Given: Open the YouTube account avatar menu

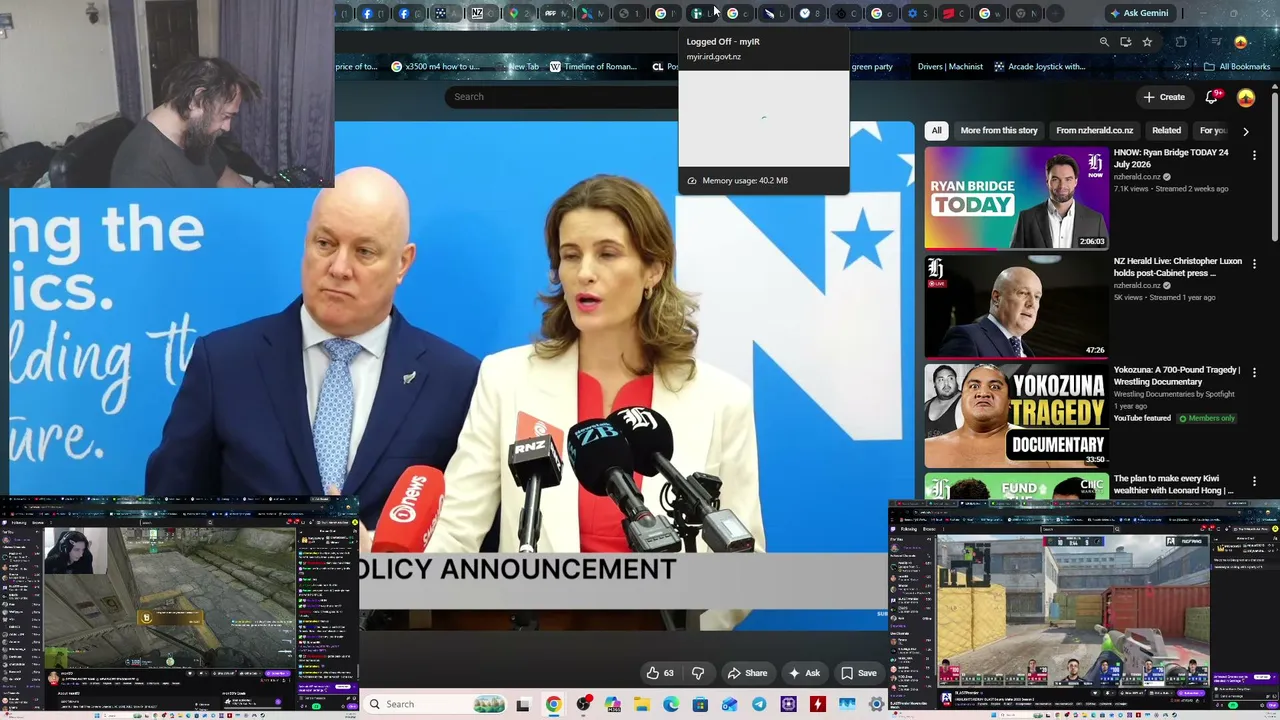Looking at the screenshot, I should 1246,97.
